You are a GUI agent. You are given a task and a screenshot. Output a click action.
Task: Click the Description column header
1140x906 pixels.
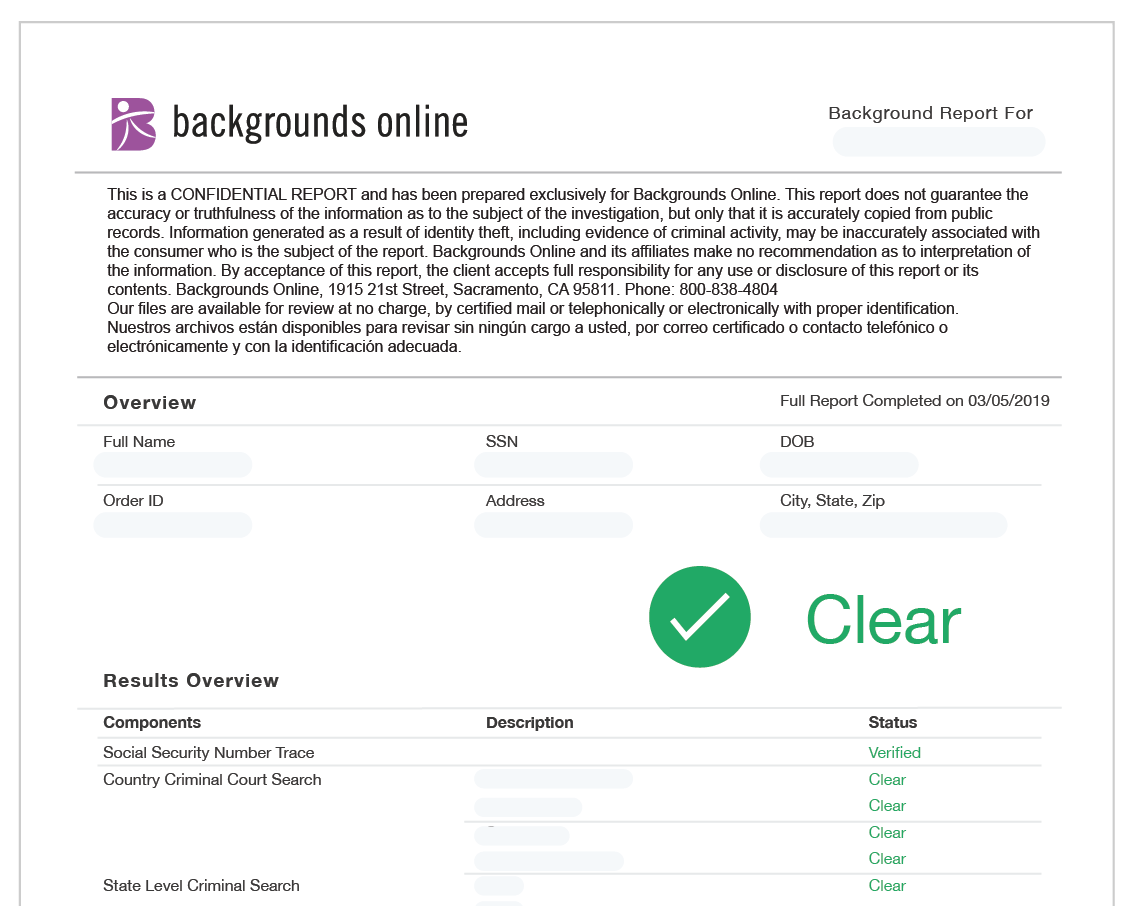[529, 722]
